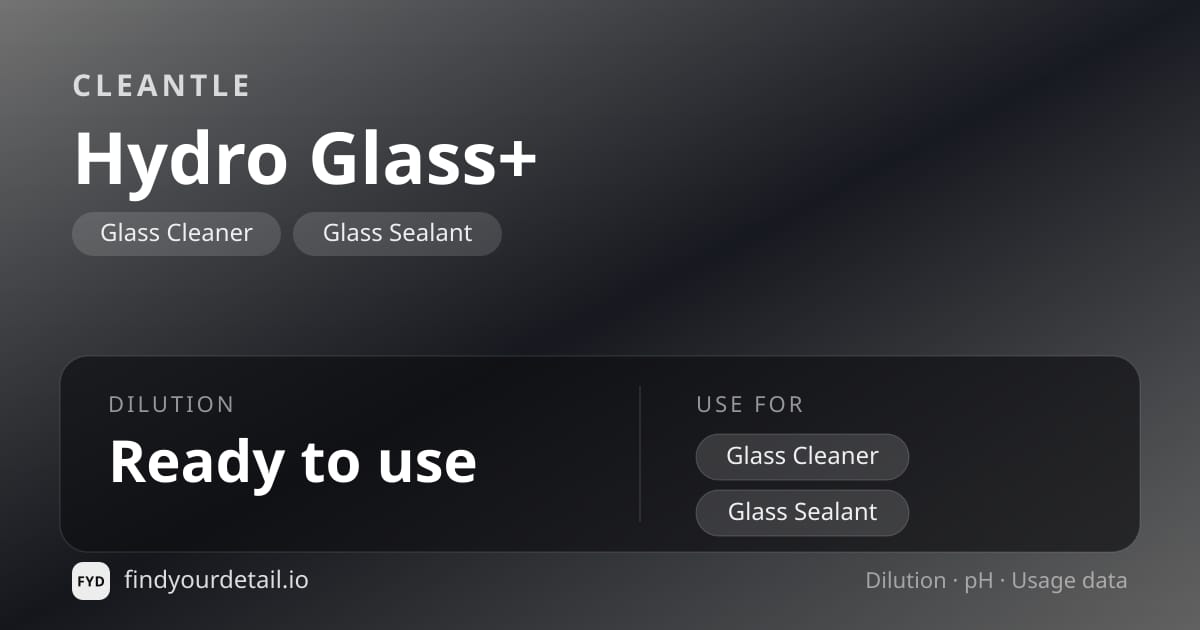Click the FYD logo icon
This screenshot has height=630, width=1200.
[91, 581]
